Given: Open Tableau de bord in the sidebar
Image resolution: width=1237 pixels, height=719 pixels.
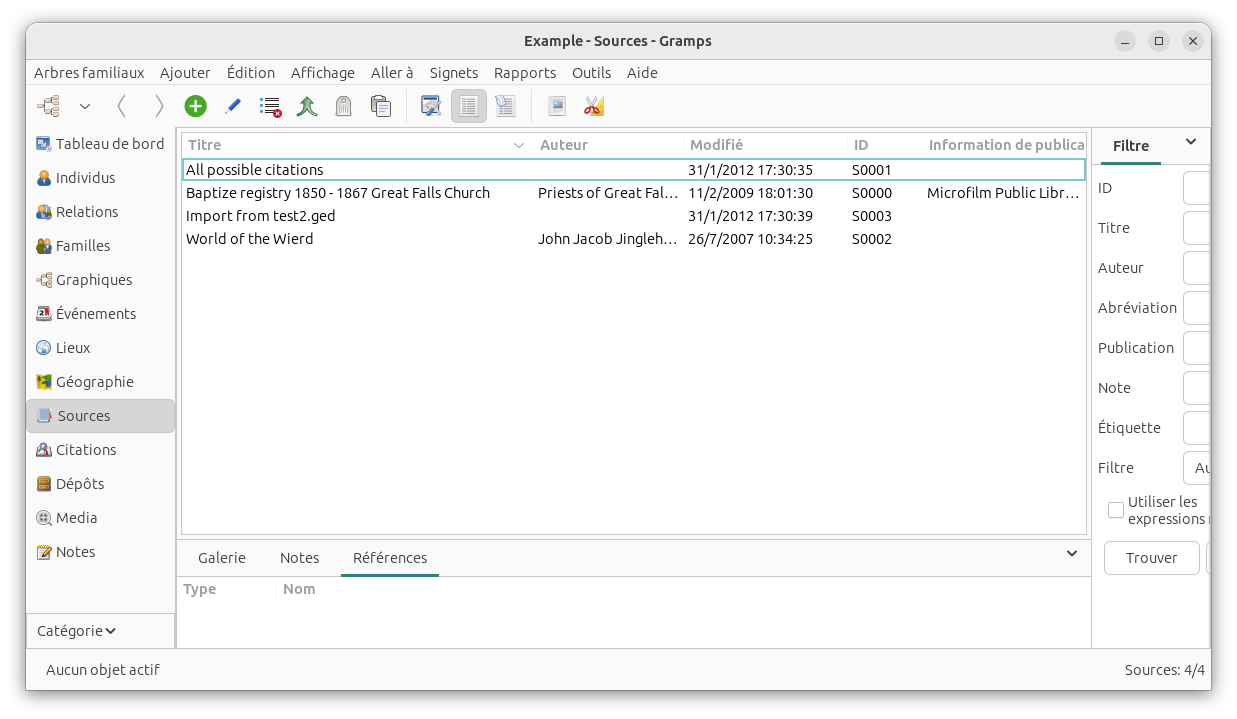Looking at the screenshot, I should coord(100,144).
